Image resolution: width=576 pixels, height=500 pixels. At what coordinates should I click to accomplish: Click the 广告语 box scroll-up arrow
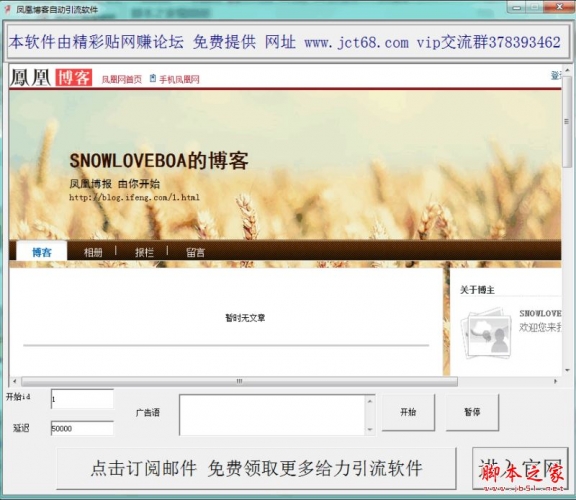click(370, 401)
